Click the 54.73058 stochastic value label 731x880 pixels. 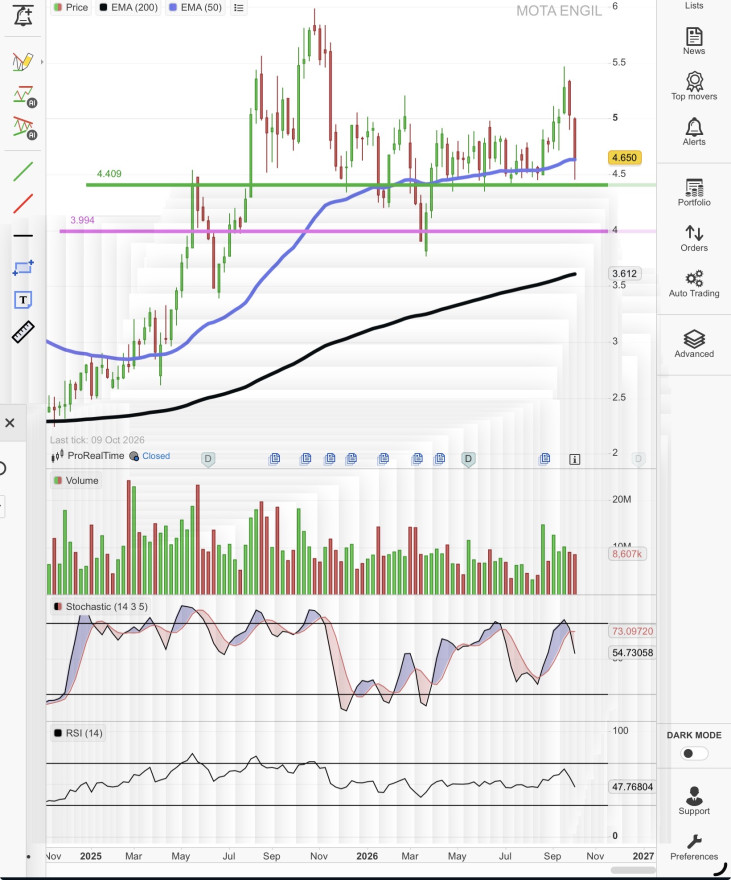pos(632,653)
